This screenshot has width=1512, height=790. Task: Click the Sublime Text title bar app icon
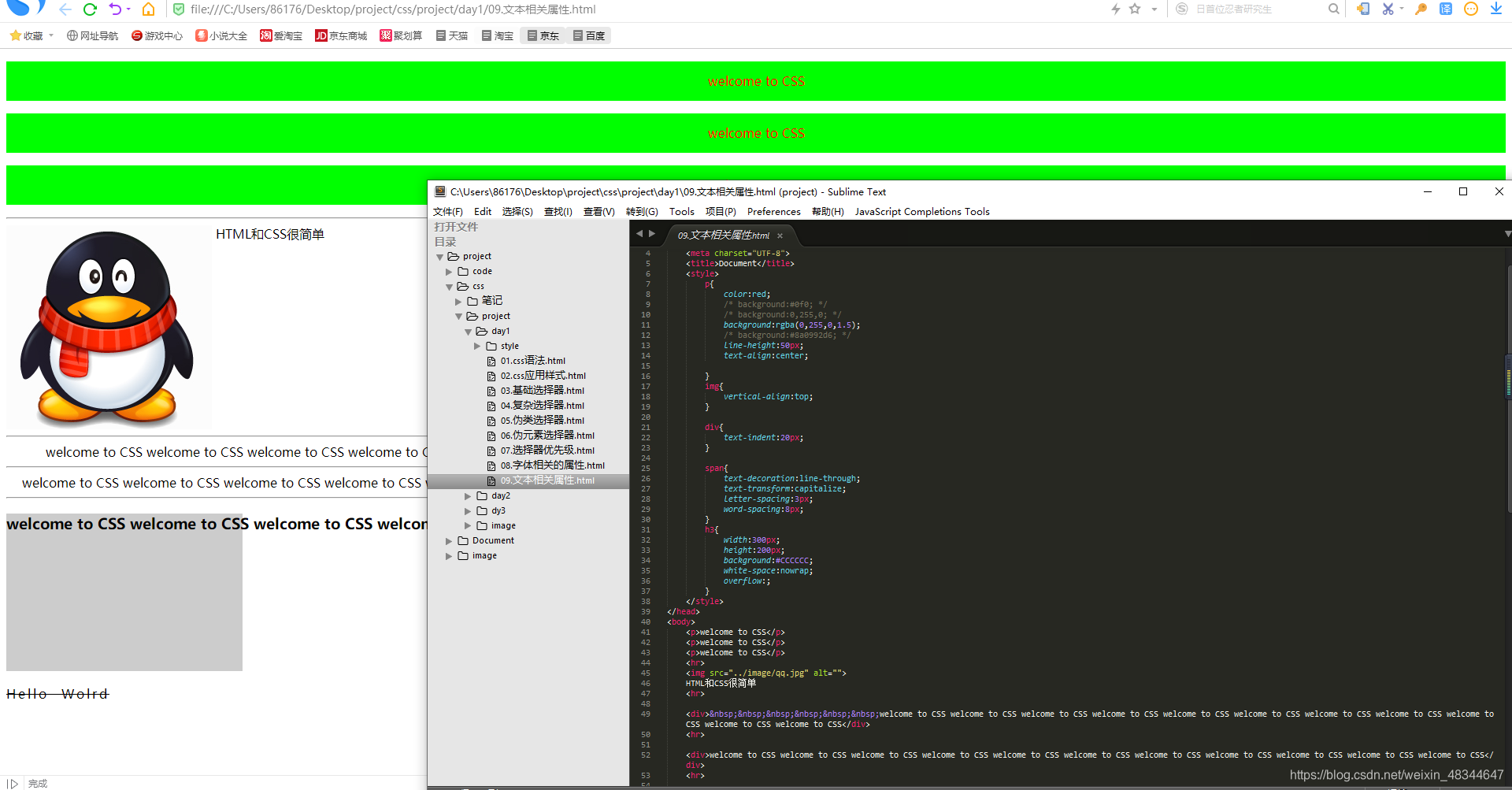coord(440,191)
